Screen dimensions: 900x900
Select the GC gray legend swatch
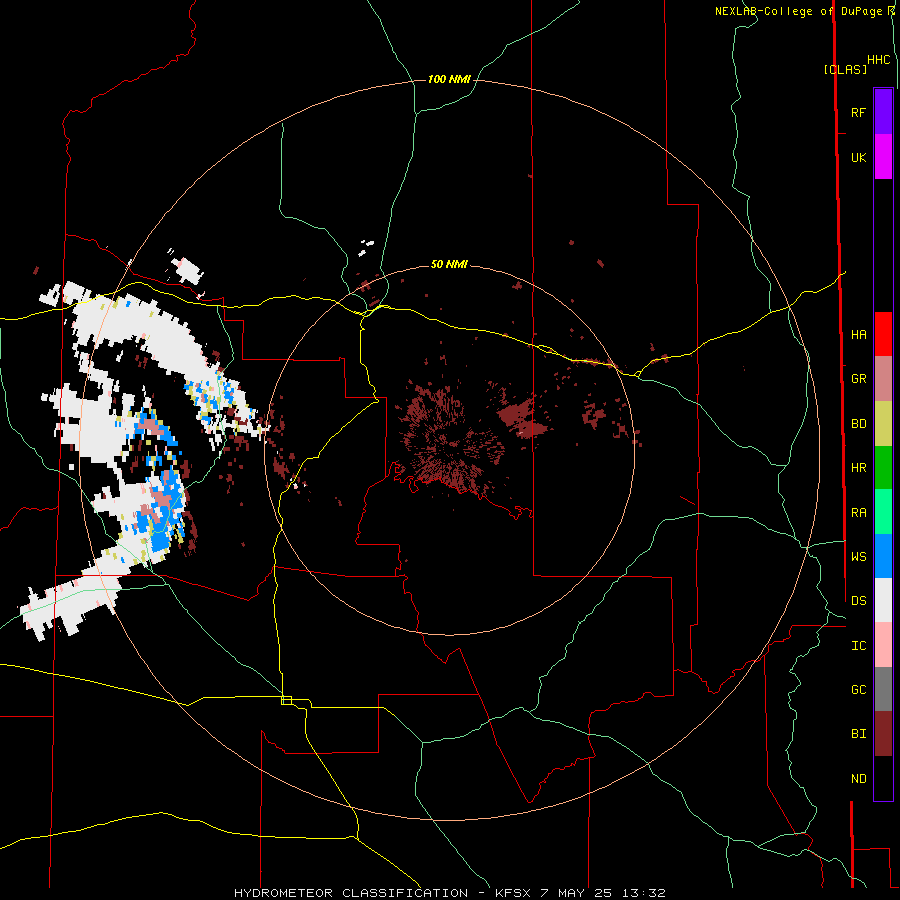[883, 689]
